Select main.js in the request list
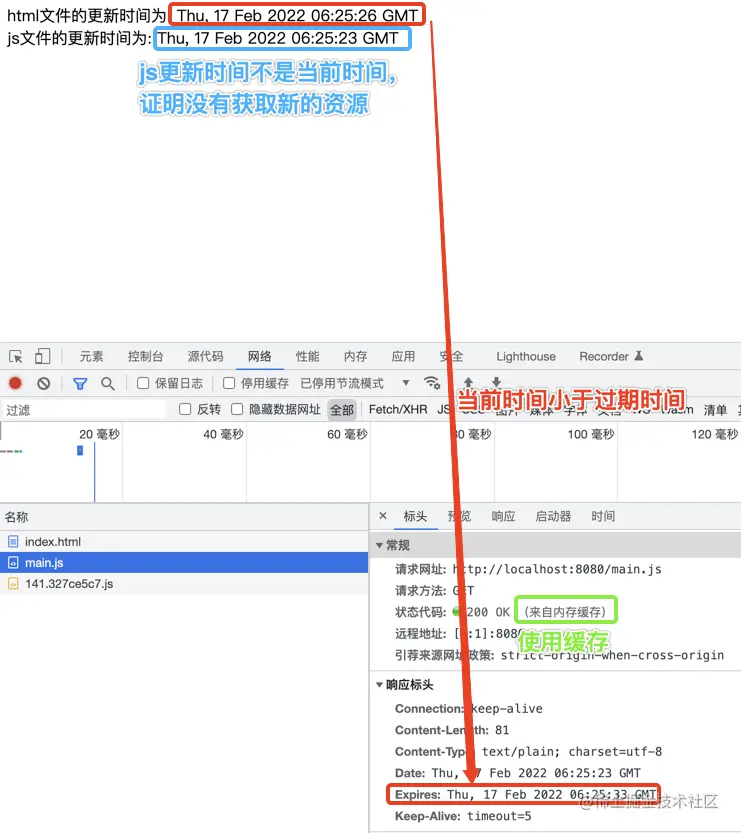Viewport: 741px width, 833px height. (x=184, y=563)
